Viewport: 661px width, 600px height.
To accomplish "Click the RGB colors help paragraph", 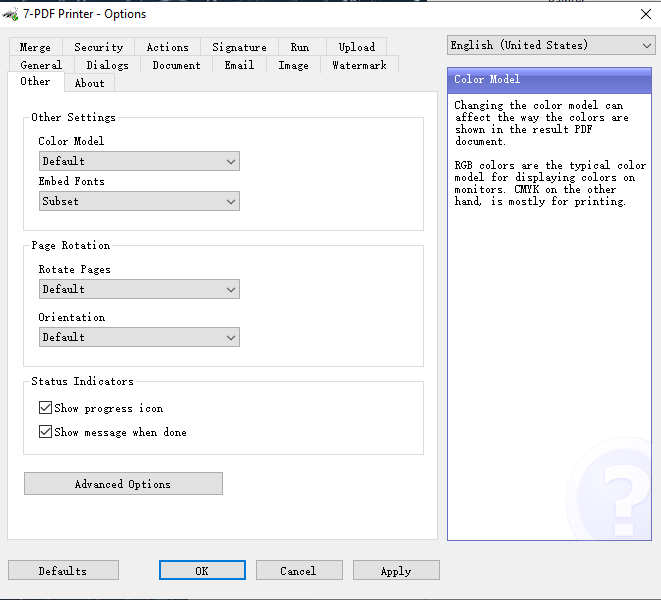I will click(x=550, y=183).
